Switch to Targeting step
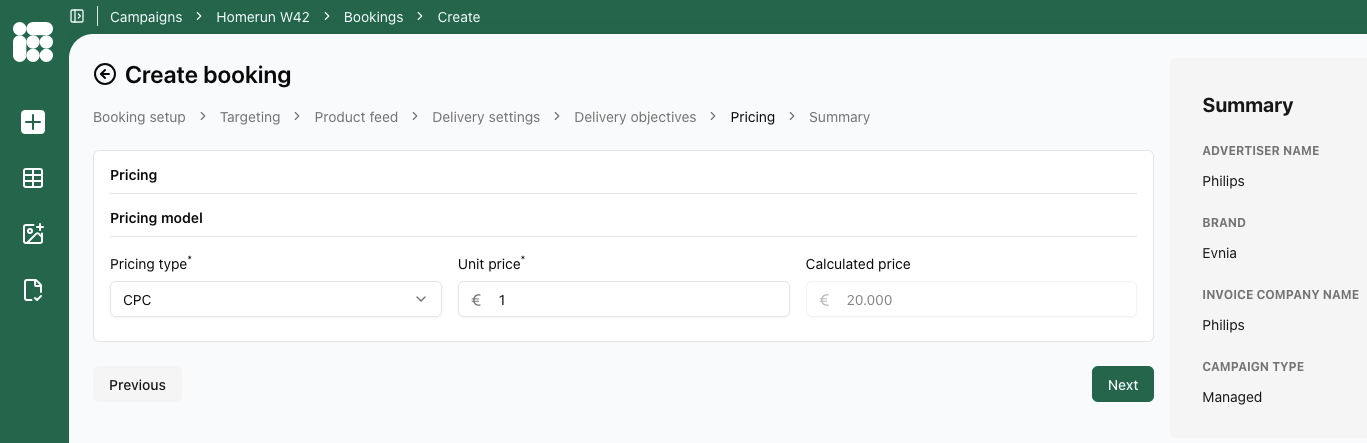 [x=250, y=117]
